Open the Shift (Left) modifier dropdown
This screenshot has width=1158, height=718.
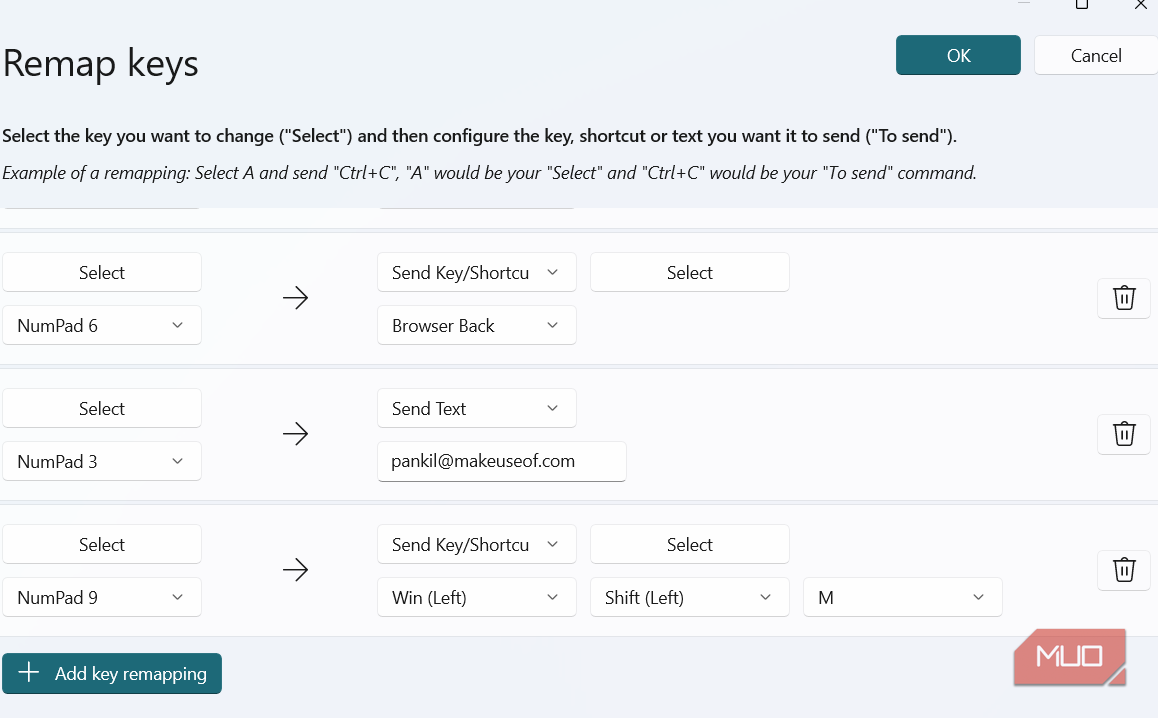(x=689, y=598)
